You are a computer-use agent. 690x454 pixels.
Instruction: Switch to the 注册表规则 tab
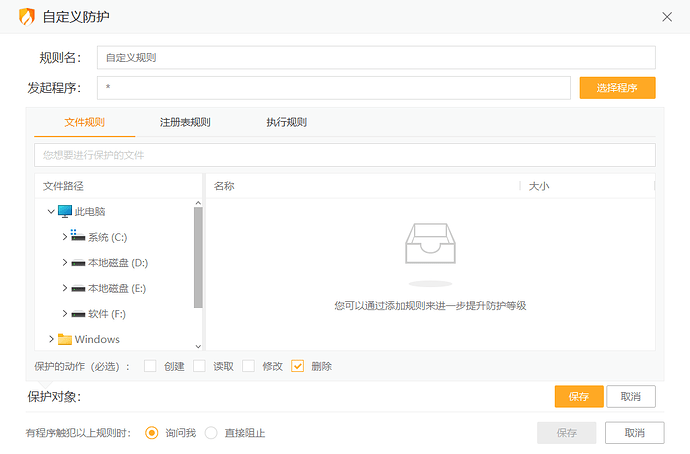(185, 122)
